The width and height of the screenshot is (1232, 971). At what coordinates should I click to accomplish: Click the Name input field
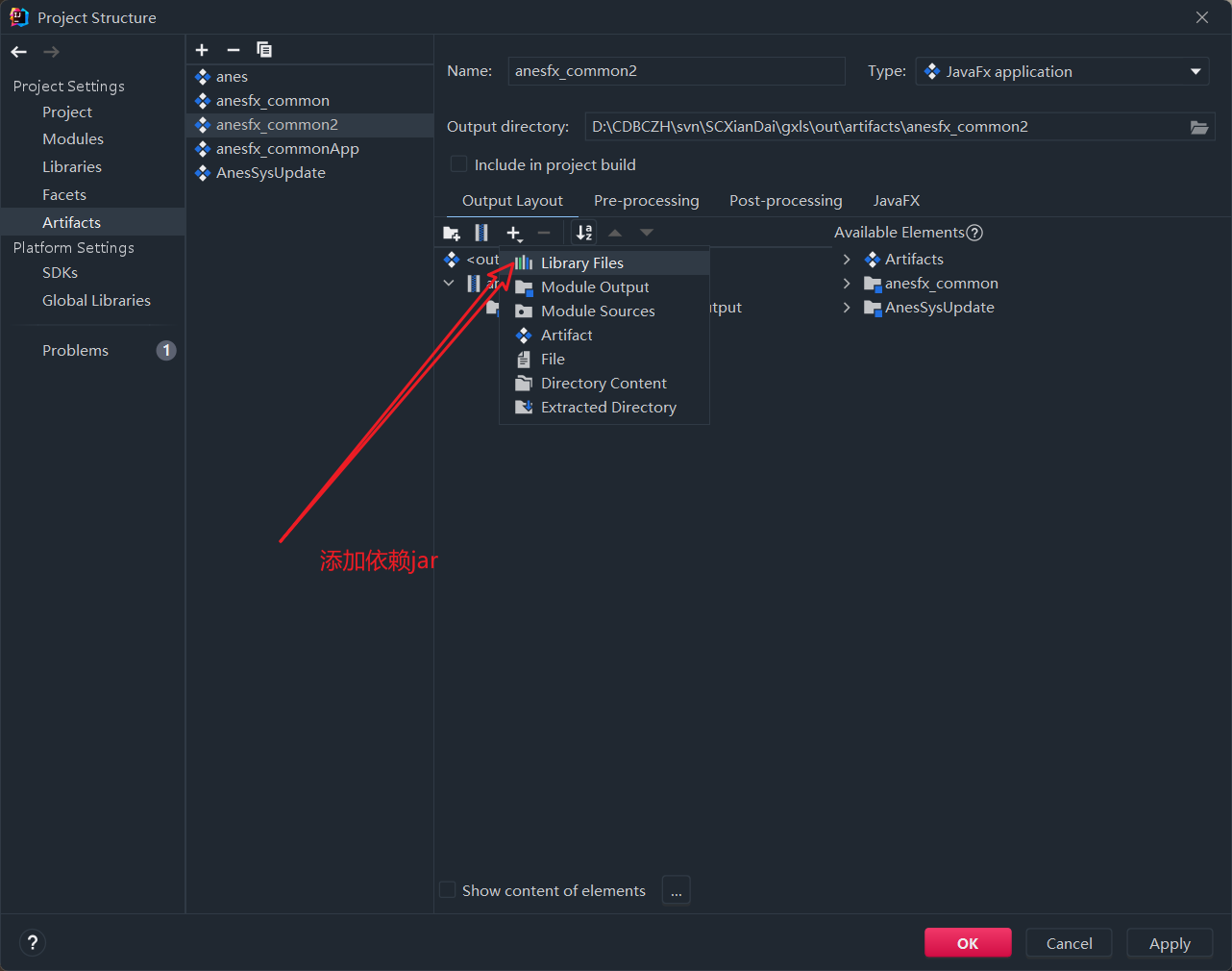click(x=677, y=71)
